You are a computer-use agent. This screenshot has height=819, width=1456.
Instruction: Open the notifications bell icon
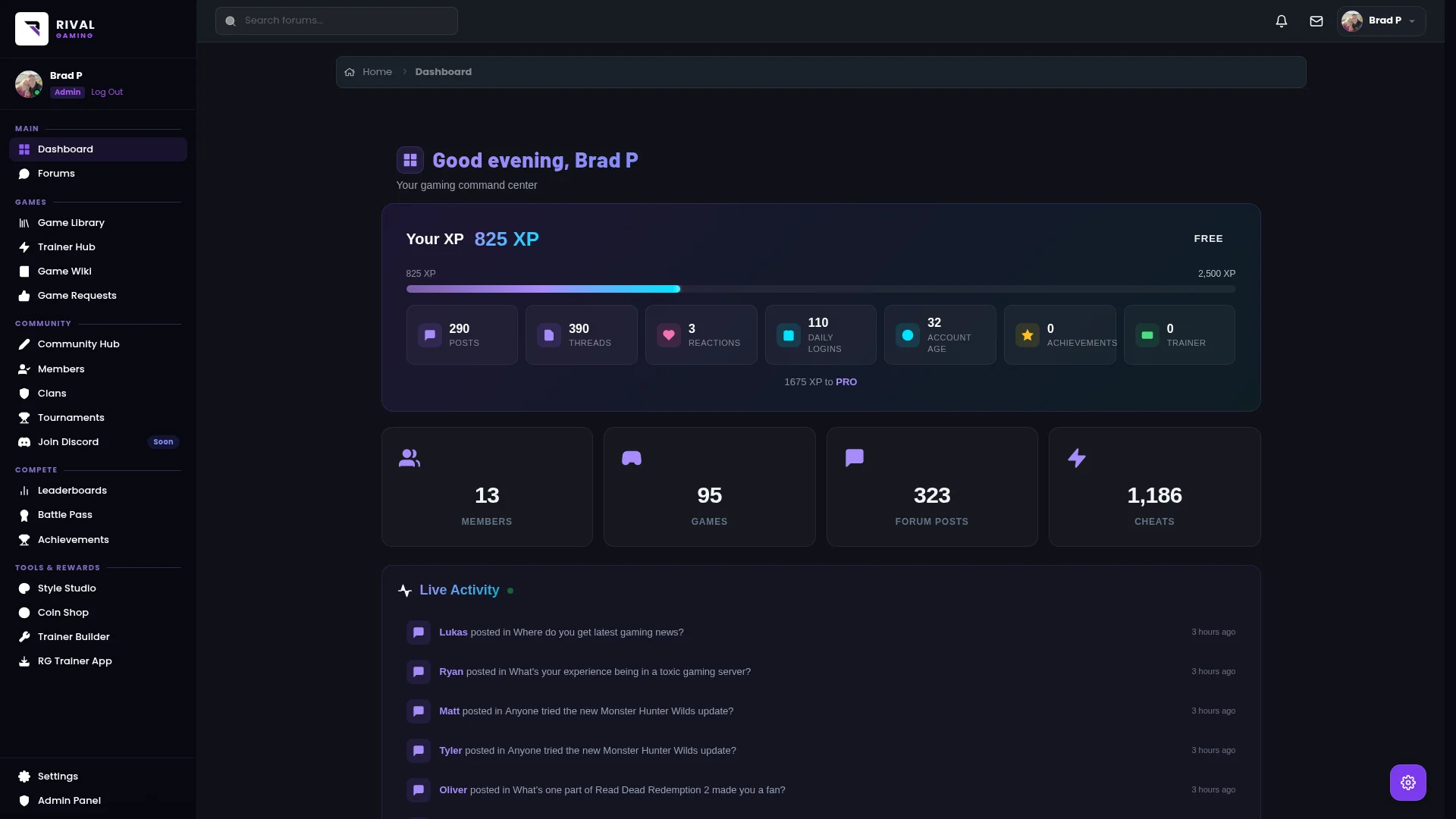(x=1282, y=21)
